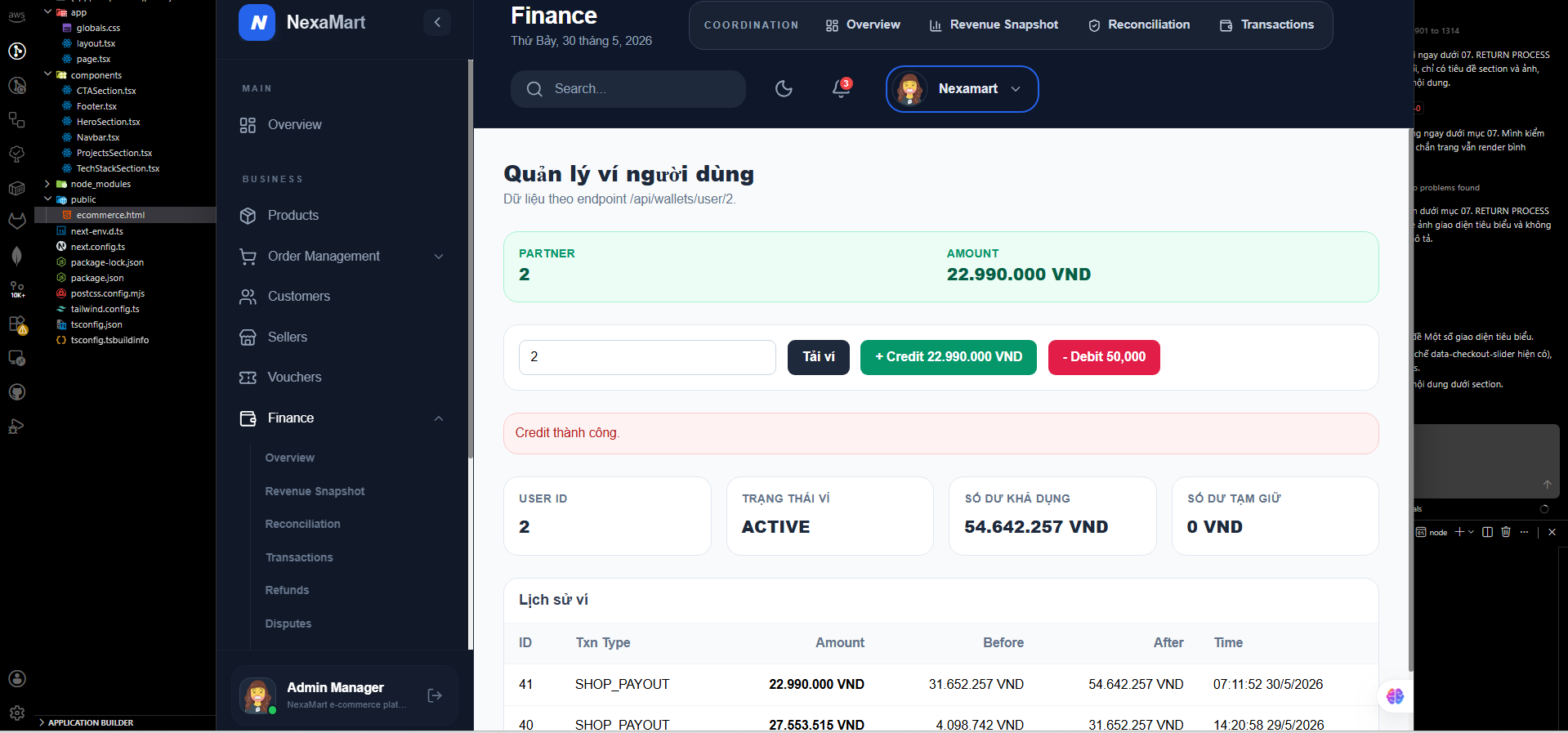This screenshot has height=733, width=1568.
Task: Open Accounts icon in activity bar
Action: [16, 679]
